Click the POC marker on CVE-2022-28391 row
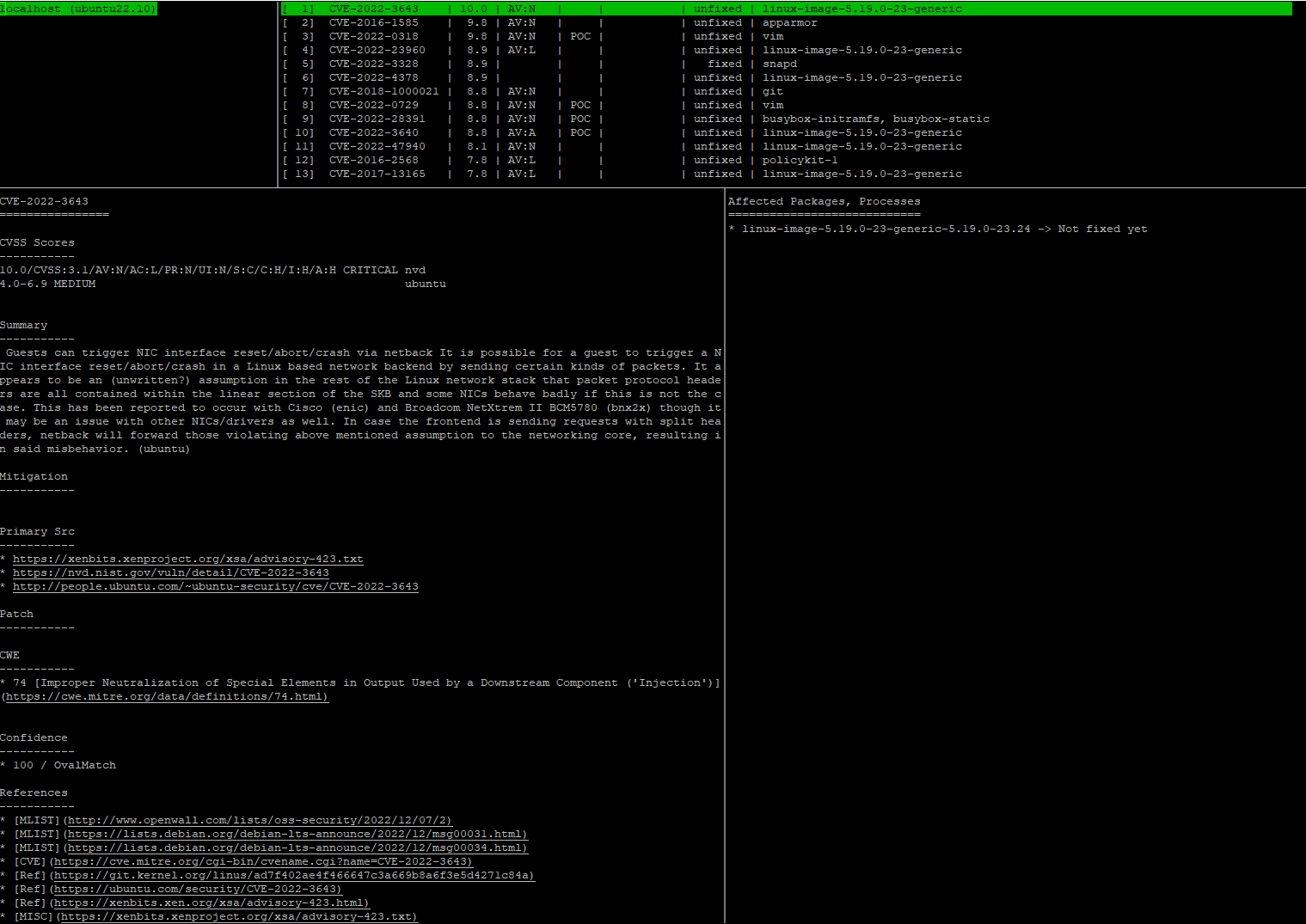The image size is (1306, 924). 580,119
